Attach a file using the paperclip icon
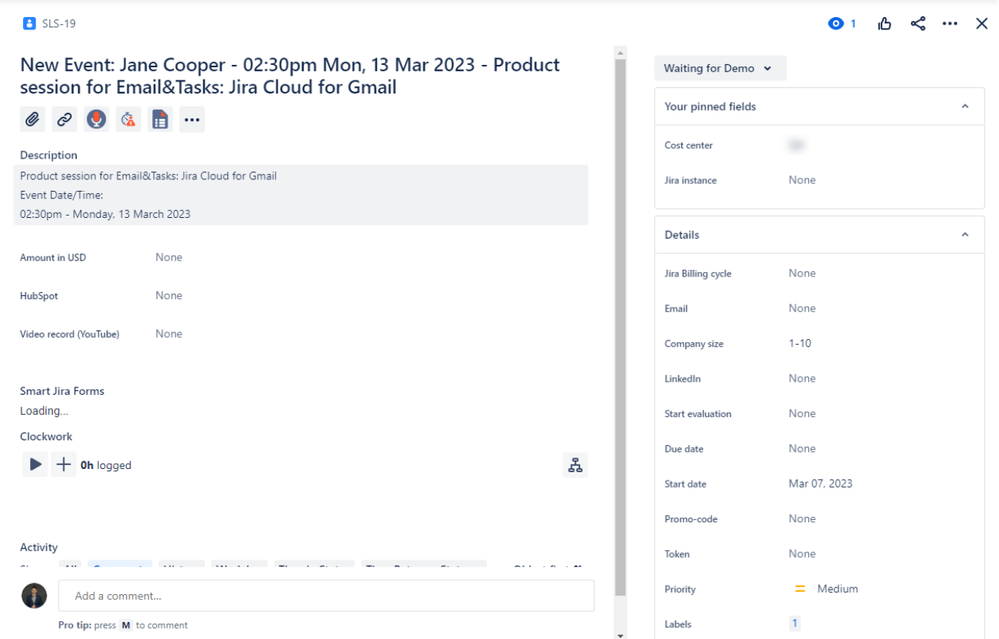Image resolution: width=999 pixels, height=639 pixels. coord(32,119)
